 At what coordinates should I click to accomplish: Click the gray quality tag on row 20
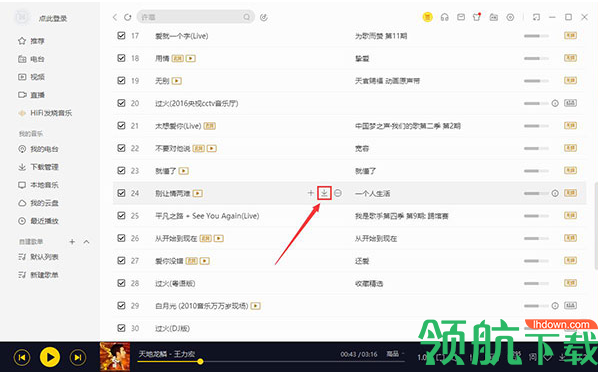(x=571, y=103)
